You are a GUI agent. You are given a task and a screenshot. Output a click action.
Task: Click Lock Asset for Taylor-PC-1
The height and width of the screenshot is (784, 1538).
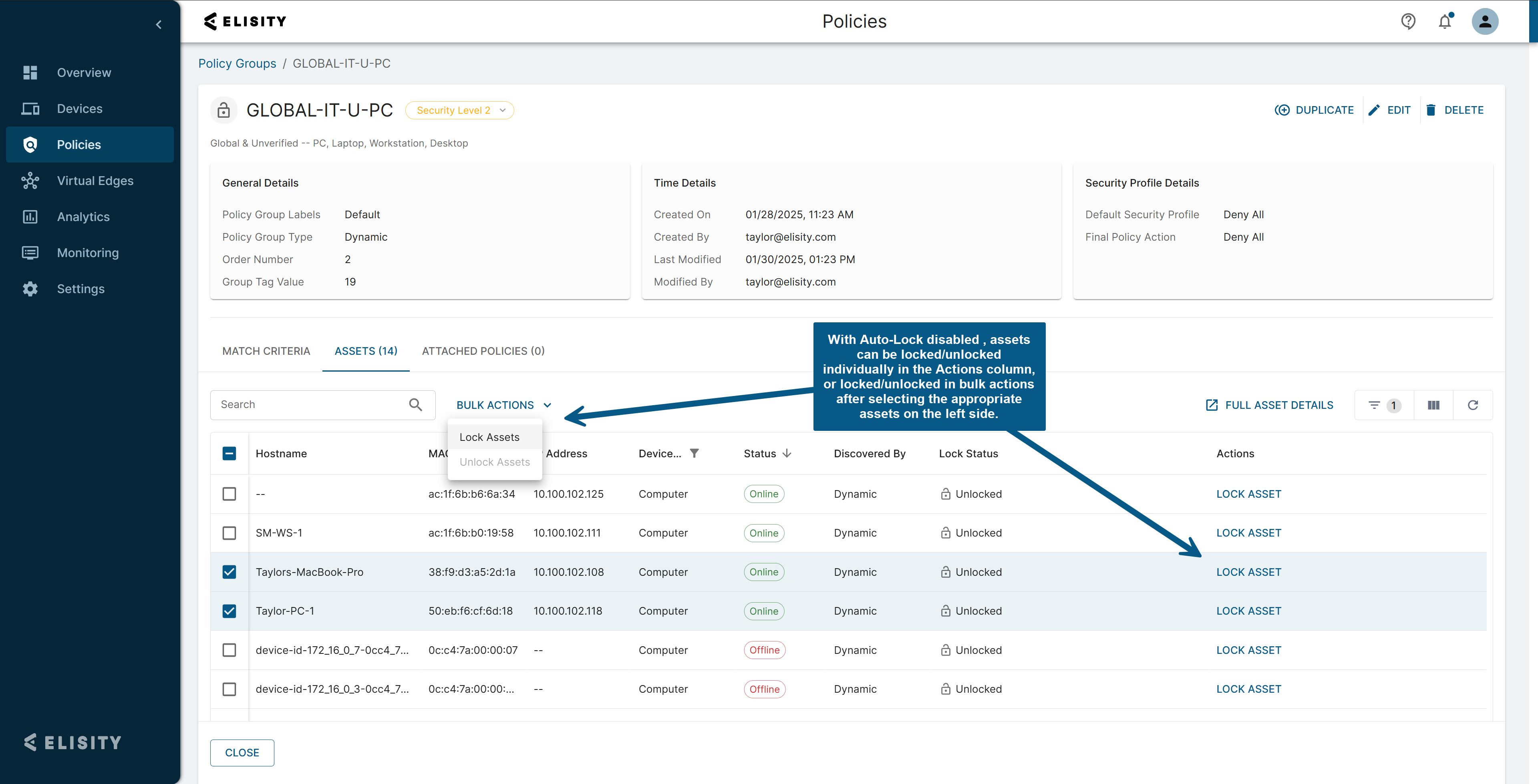(x=1248, y=611)
